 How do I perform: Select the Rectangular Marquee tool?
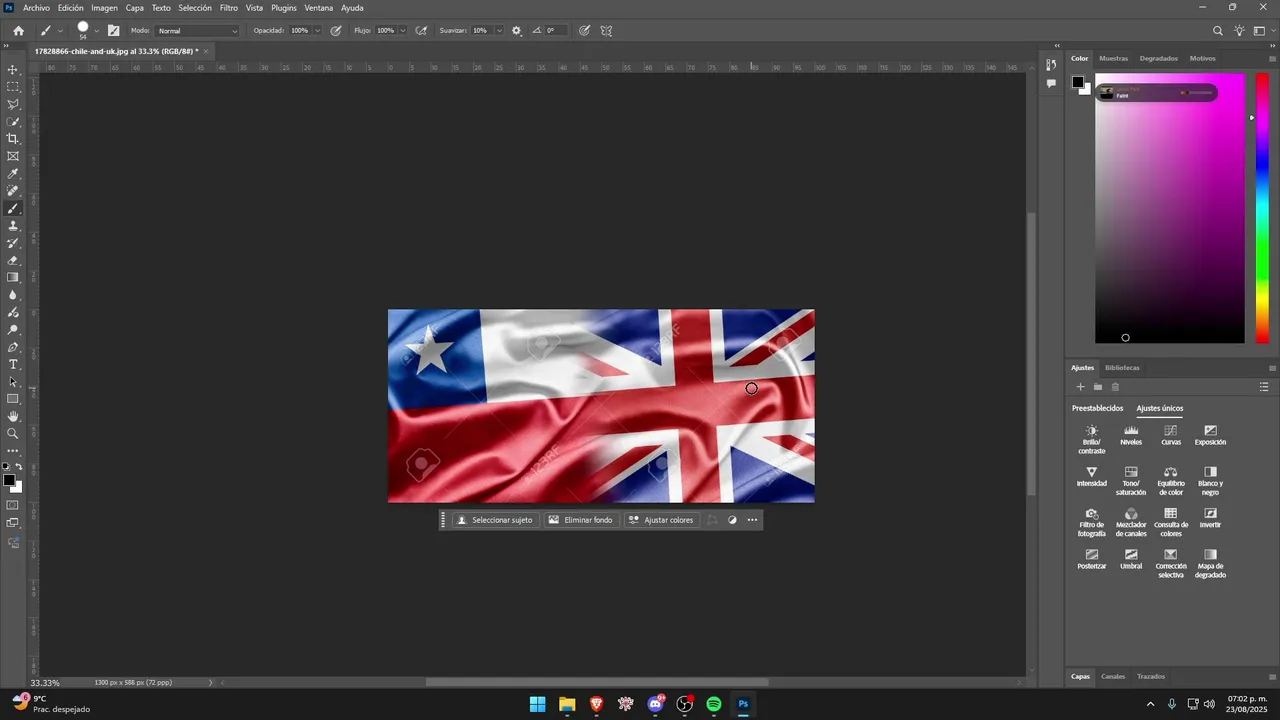(x=13, y=87)
